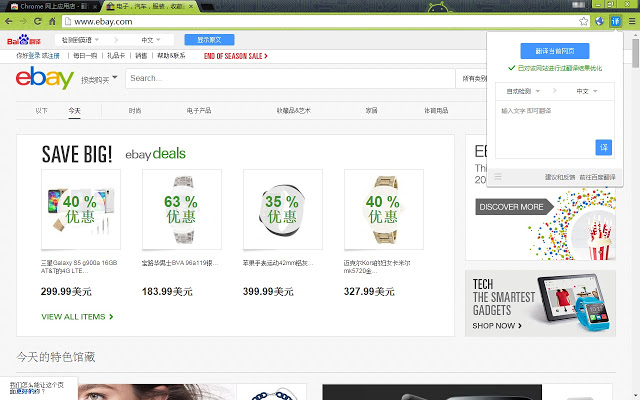This screenshot has width=640, height=400.
Task: Click the Baidu Translate extension icon
Action: pyautogui.click(x=616, y=20)
